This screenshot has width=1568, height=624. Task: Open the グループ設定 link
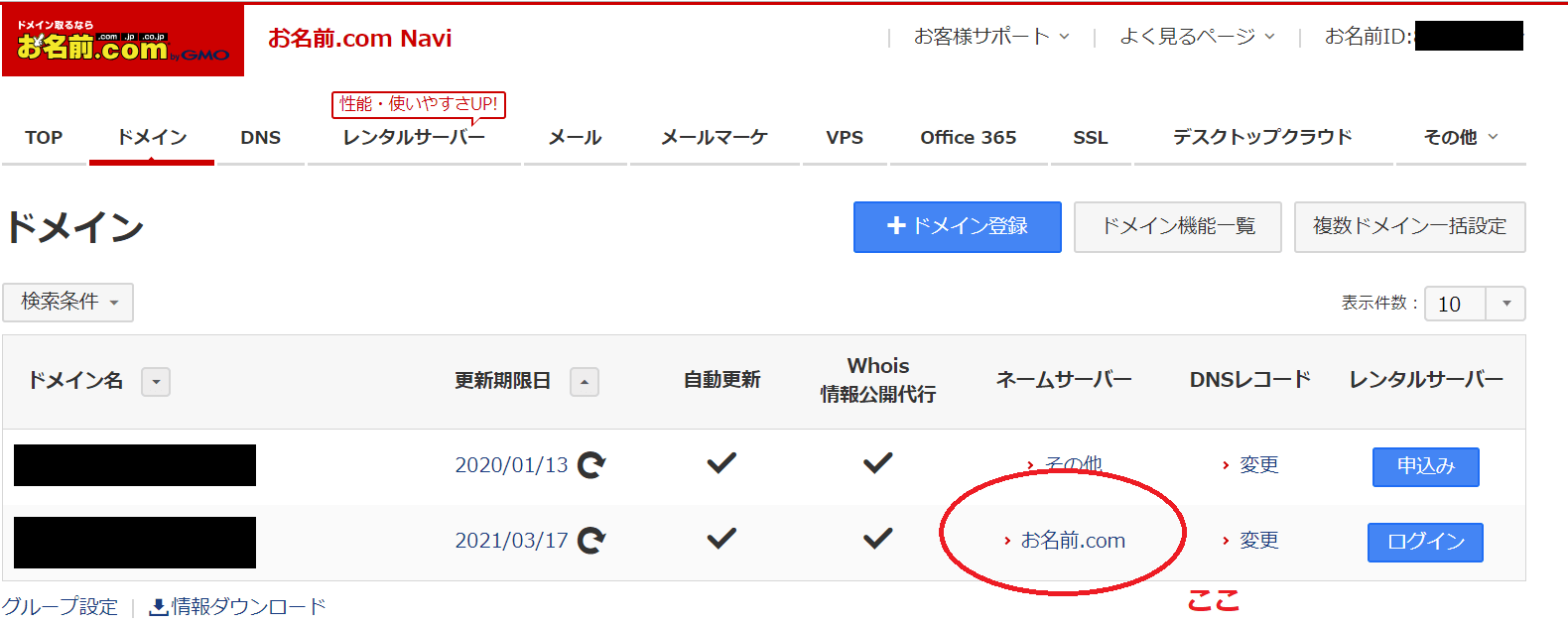(x=60, y=606)
